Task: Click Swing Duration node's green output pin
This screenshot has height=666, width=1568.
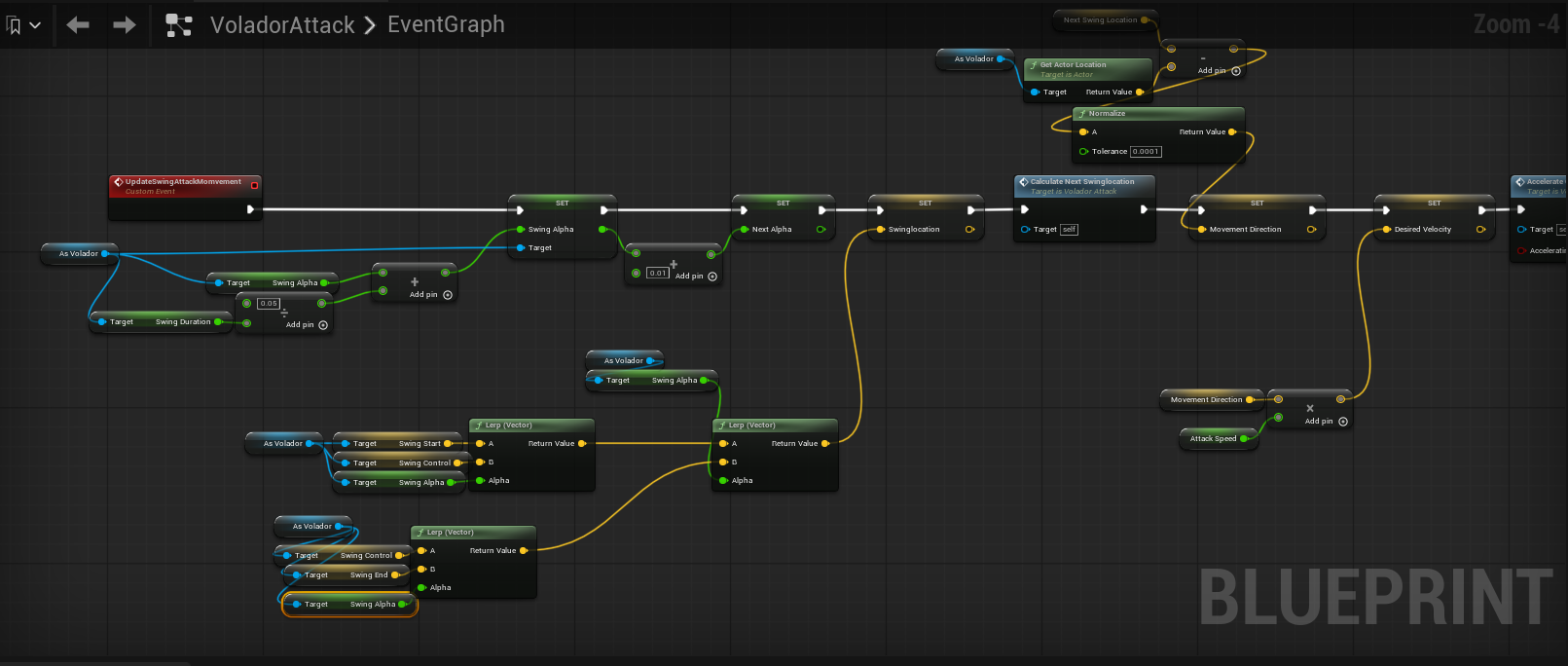Action: [x=218, y=322]
